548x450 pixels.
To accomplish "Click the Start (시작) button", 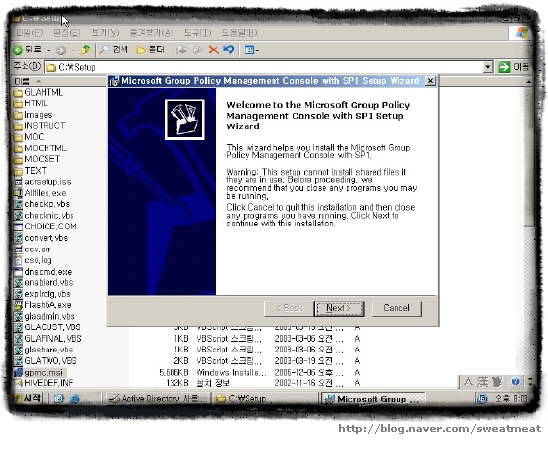I will (27, 398).
